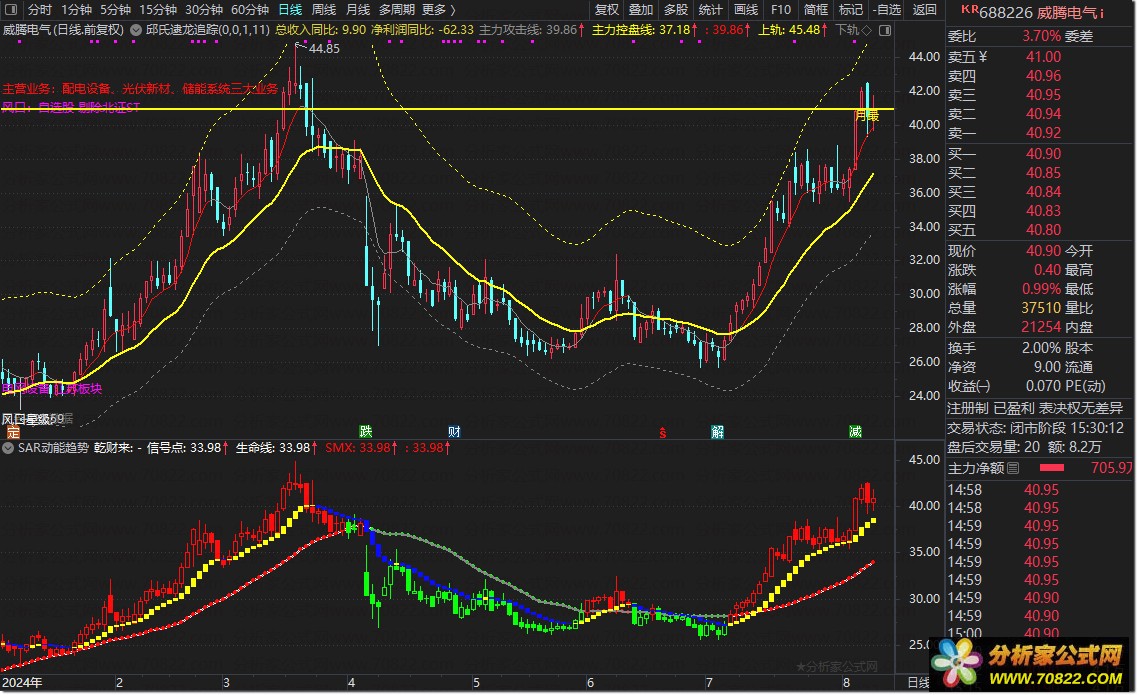
Task: Click the green 减 event marker
Action: (855, 431)
